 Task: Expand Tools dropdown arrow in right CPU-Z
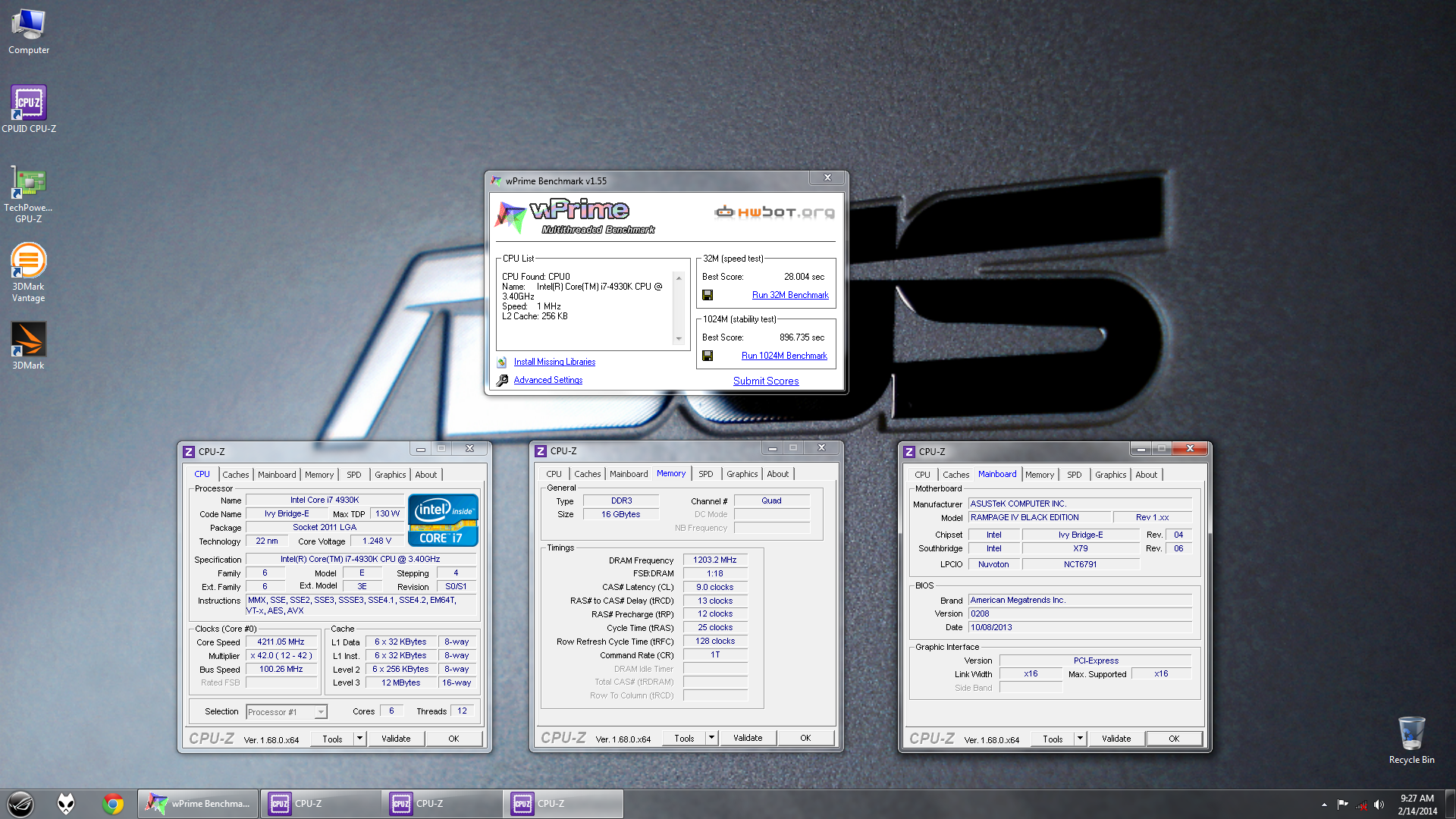(x=1081, y=739)
